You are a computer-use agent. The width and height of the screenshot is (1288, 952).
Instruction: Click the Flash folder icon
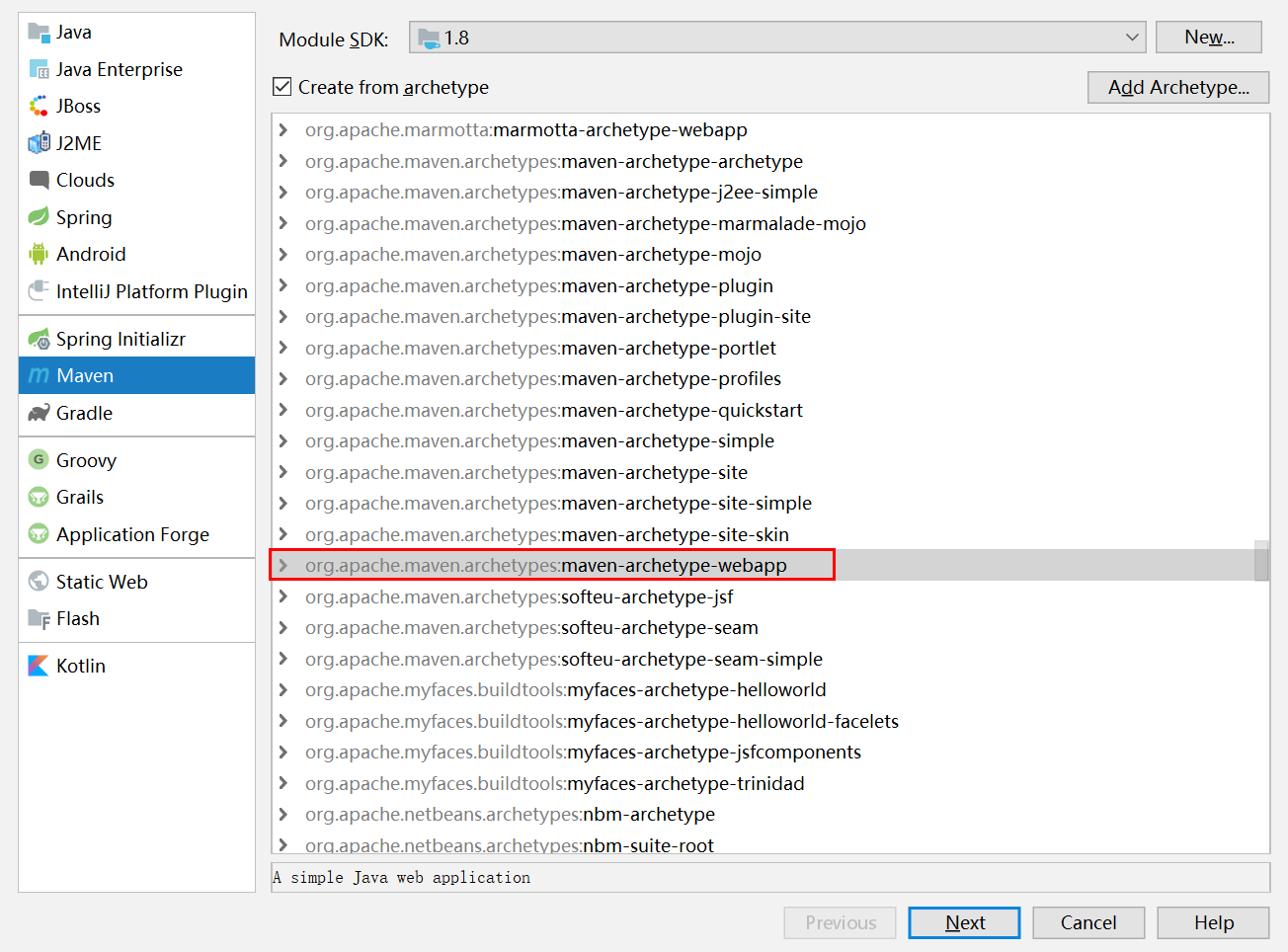(x=39, y=618)
